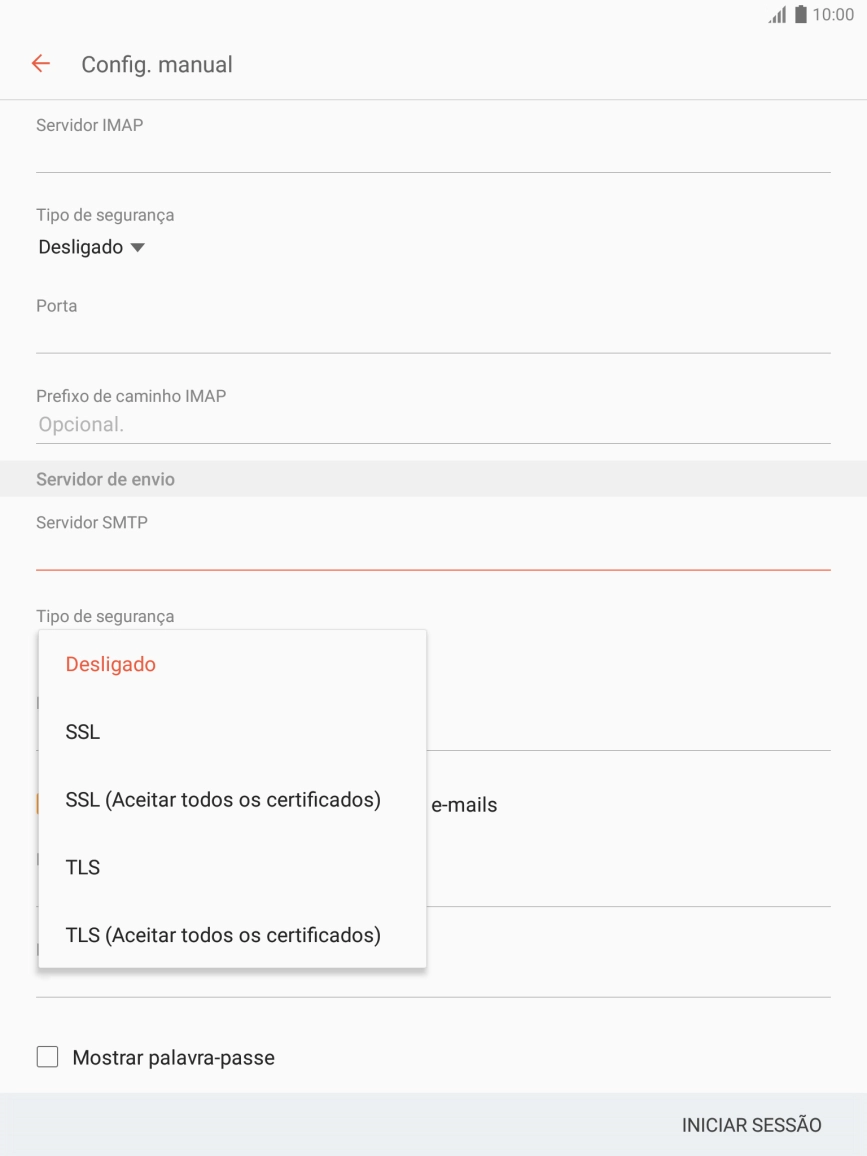Select Desligado in the dropdown menu
Viewport: 867px width, 1156px height.
[110, 663]
